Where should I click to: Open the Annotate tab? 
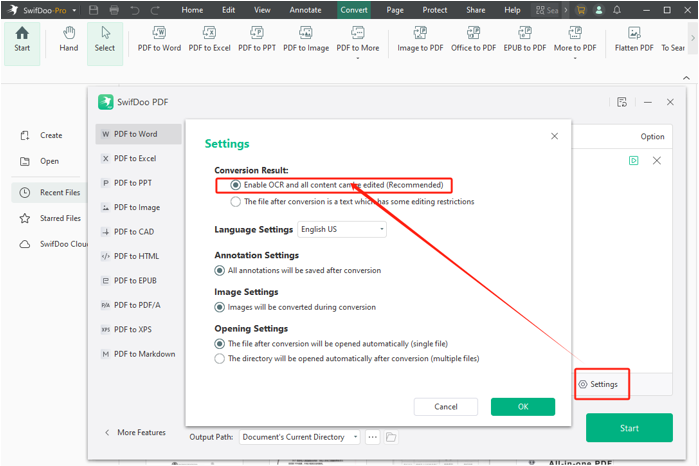coord(305,10)
